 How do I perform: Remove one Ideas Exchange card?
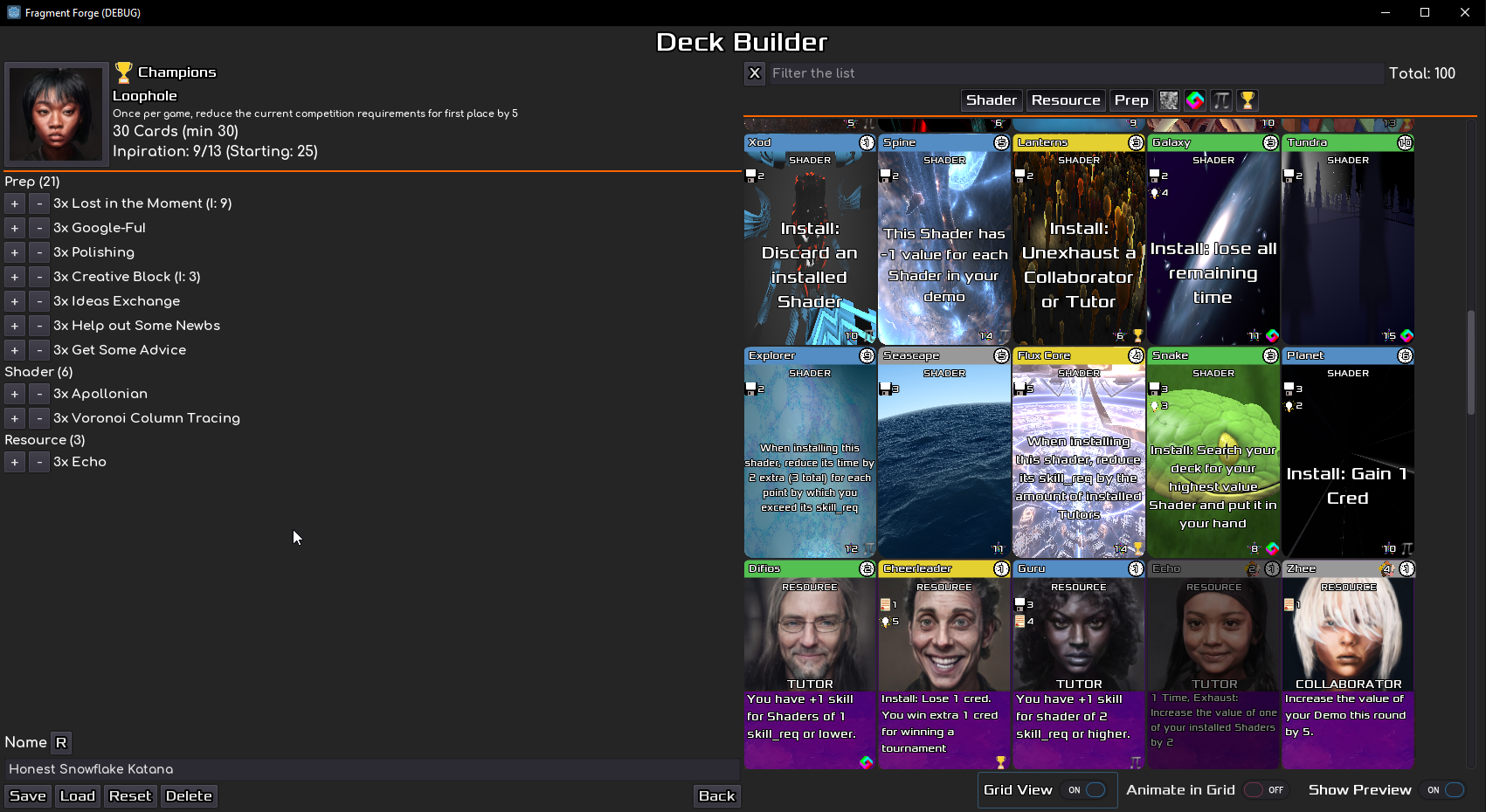click(x=39, y=301)
